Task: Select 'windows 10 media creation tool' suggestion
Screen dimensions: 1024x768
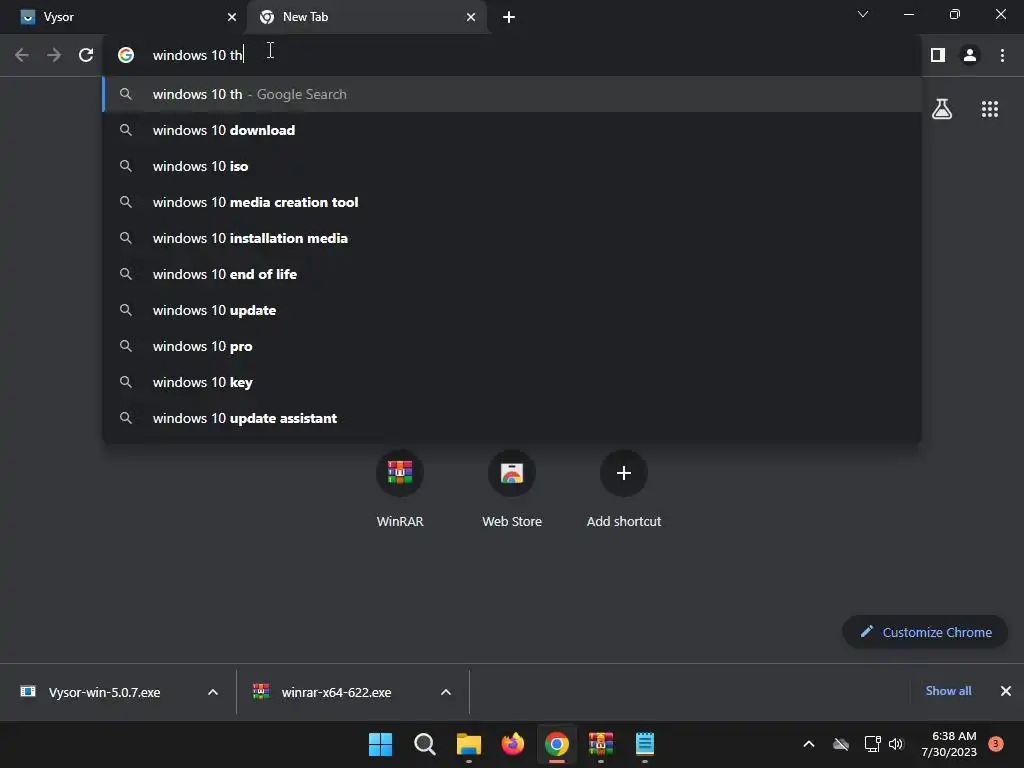Action: tap(512, 202)
